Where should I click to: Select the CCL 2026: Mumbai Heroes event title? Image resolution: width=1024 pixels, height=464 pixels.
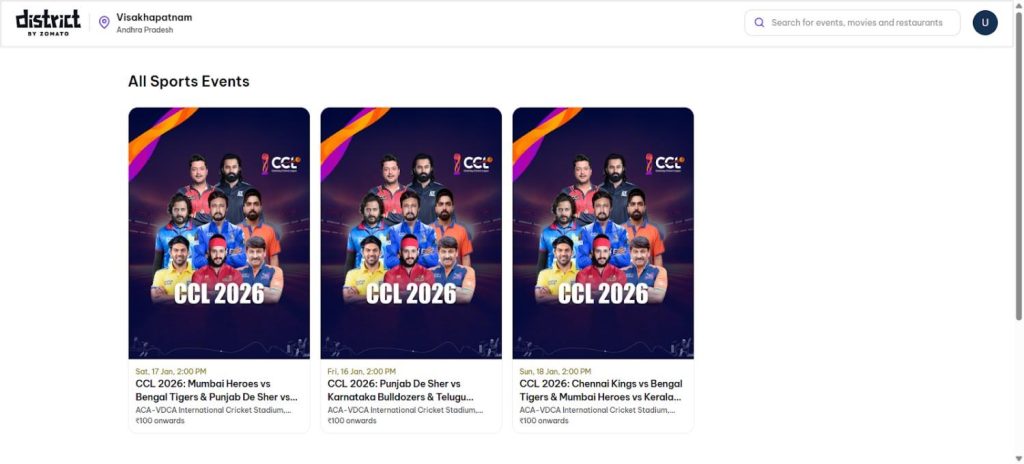tap(217, 390)
